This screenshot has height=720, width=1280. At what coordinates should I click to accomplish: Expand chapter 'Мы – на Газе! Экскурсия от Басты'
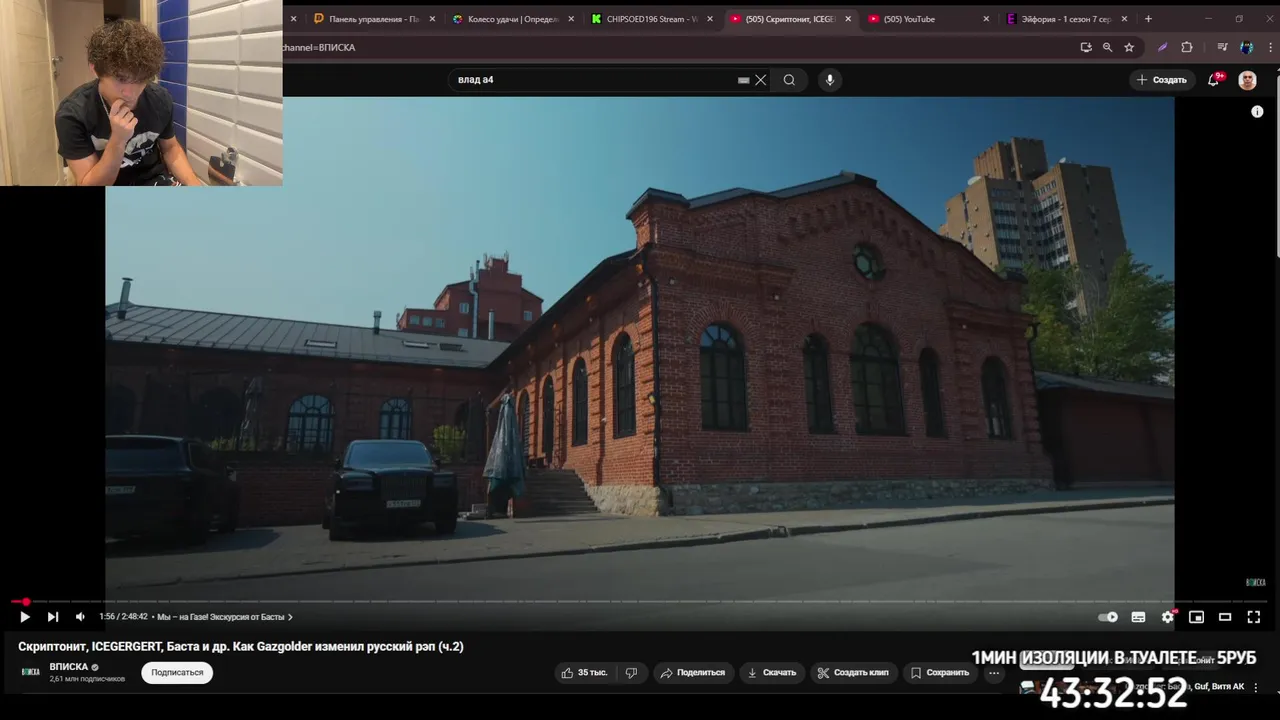pos(224,617)
